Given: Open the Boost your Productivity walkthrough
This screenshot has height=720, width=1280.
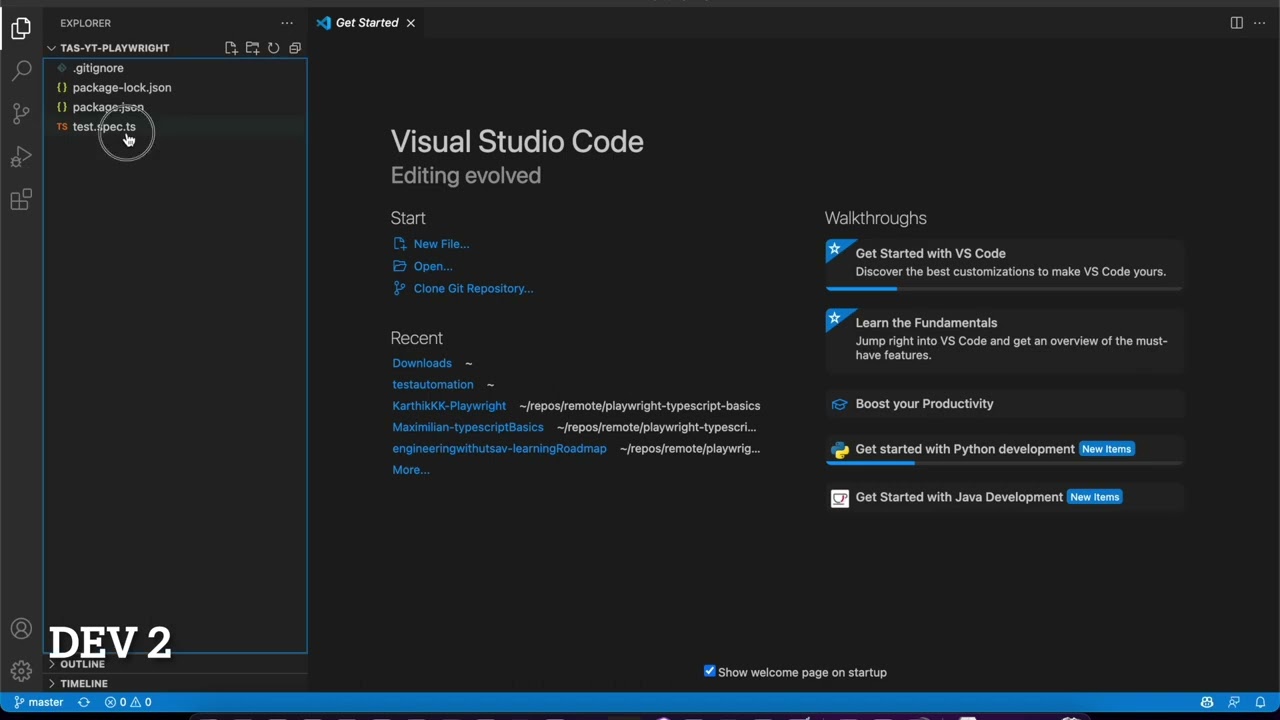Looking at the screenshot, I should [x=1004, y=404].
